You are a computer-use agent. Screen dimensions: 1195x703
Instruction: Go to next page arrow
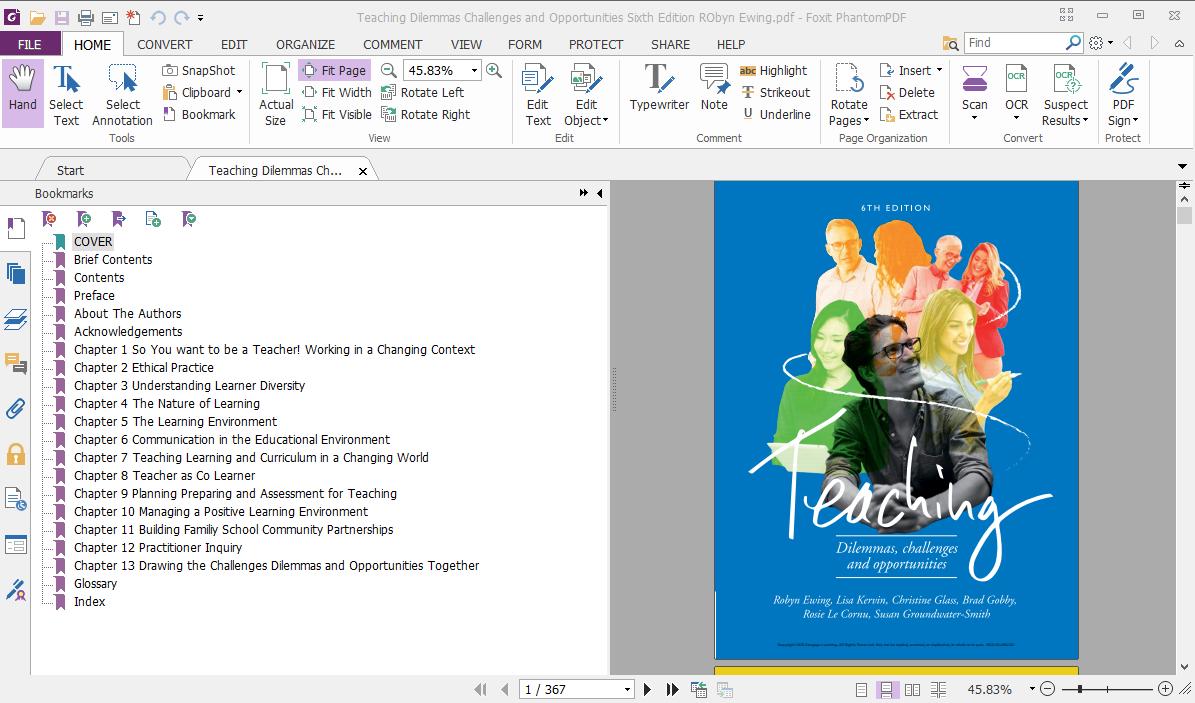tap(648, 689)
